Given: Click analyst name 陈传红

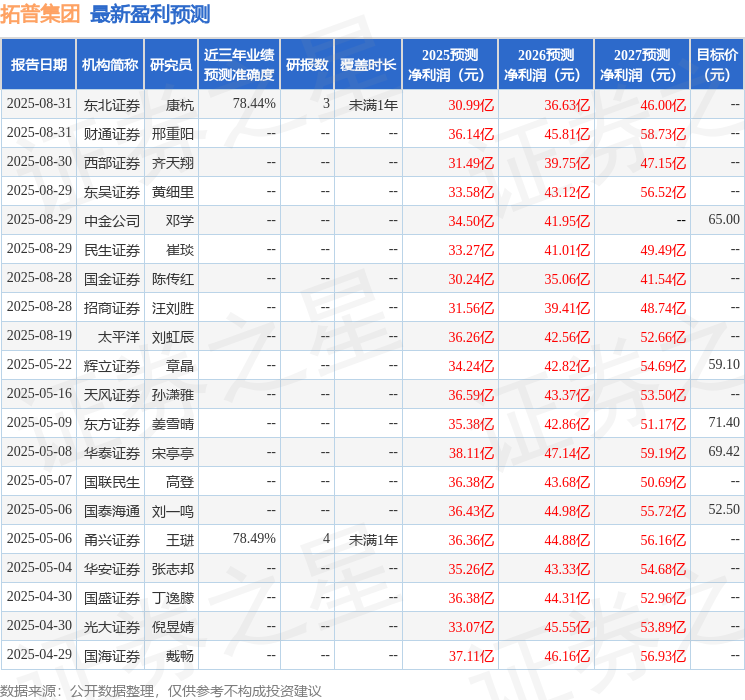Looking at the screenshot, I should (173, 279).
